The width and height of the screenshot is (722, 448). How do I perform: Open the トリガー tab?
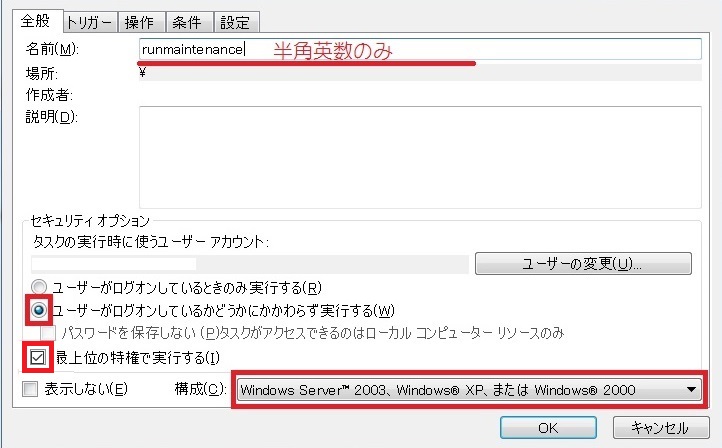[89, 23]
